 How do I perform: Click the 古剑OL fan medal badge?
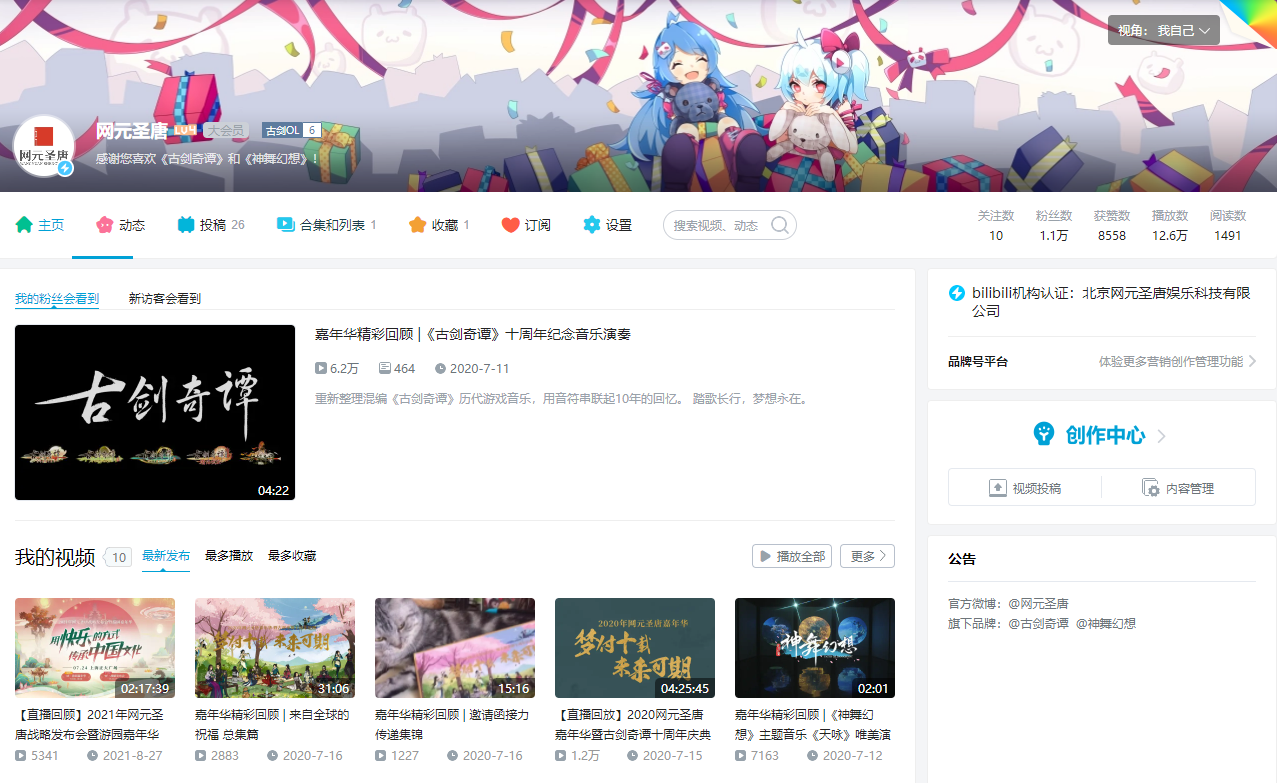(x=291, y=130)
